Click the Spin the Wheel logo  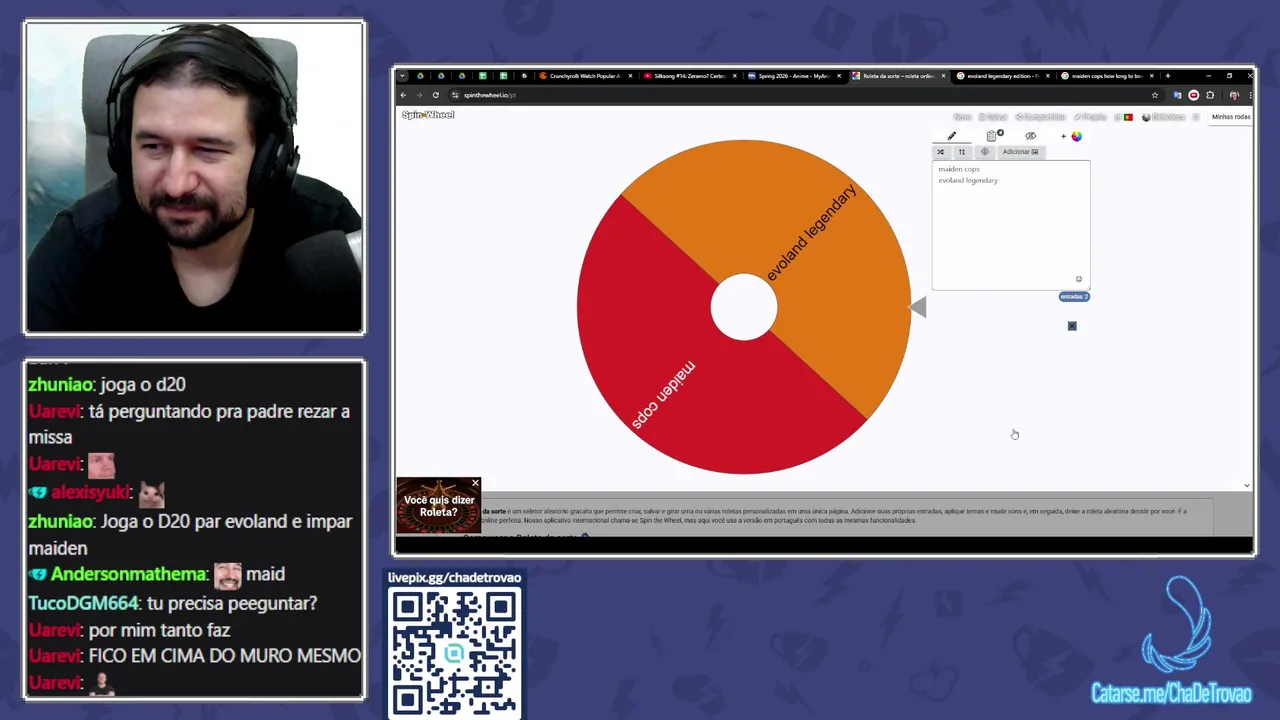pyautogui.click(x=428, y=115)
